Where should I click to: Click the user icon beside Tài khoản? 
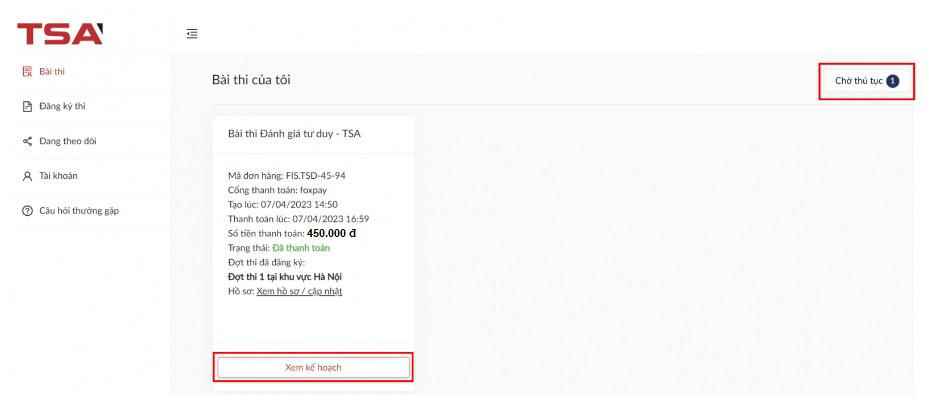[x=27, y=176]
